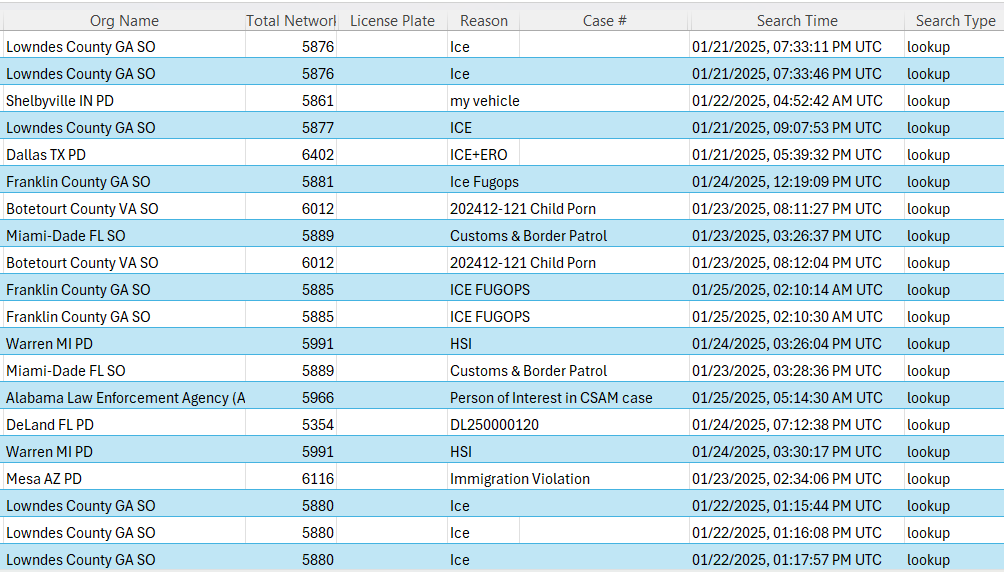
Task: Click the Alabama Law Enforcement Agency cell
Action: pos(124,398)
